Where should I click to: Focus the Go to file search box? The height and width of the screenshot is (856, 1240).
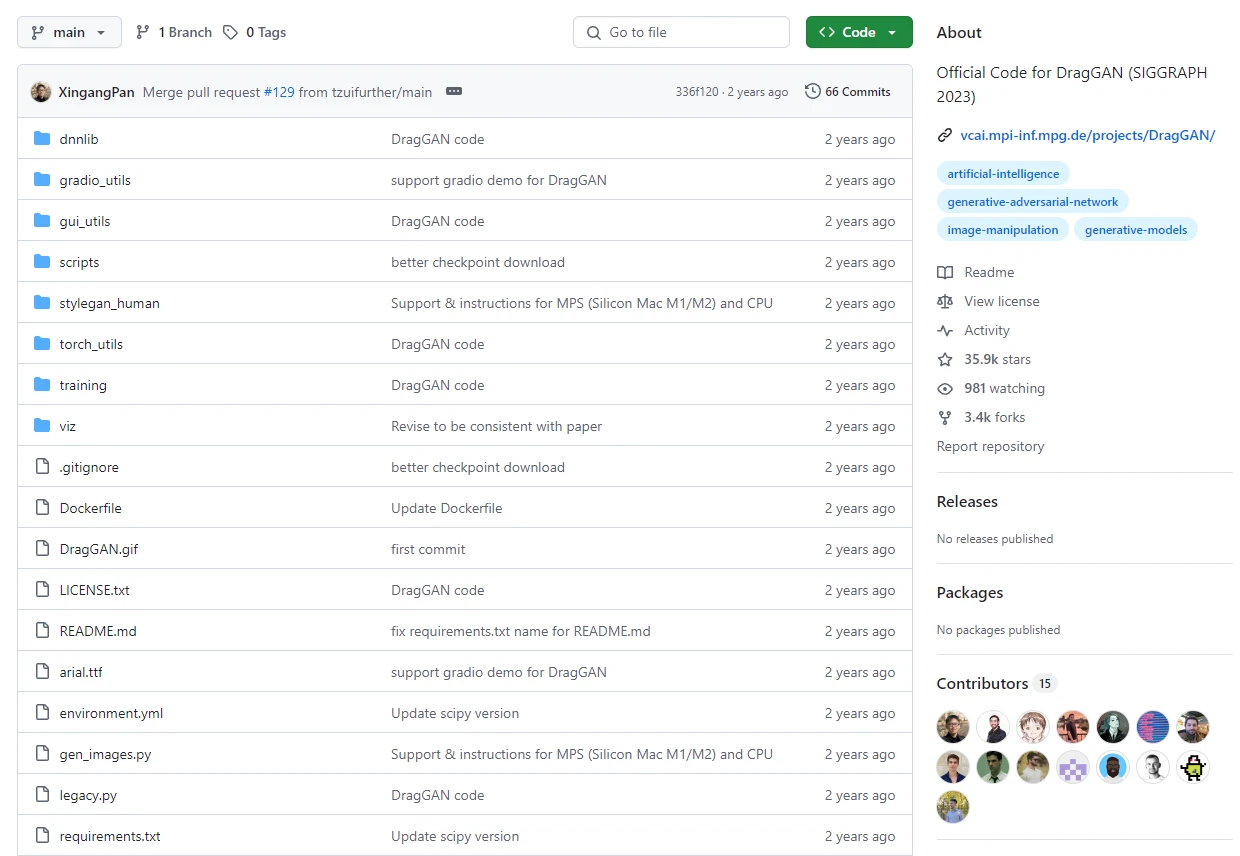[x=690, y=32]
